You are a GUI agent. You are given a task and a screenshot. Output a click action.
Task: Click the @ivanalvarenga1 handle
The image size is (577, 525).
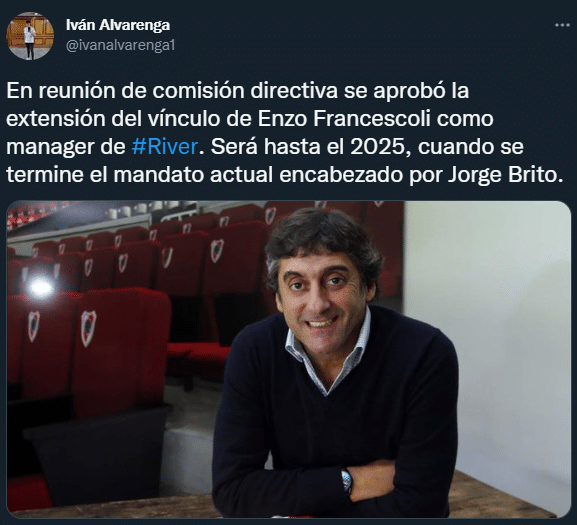point(120,45)
